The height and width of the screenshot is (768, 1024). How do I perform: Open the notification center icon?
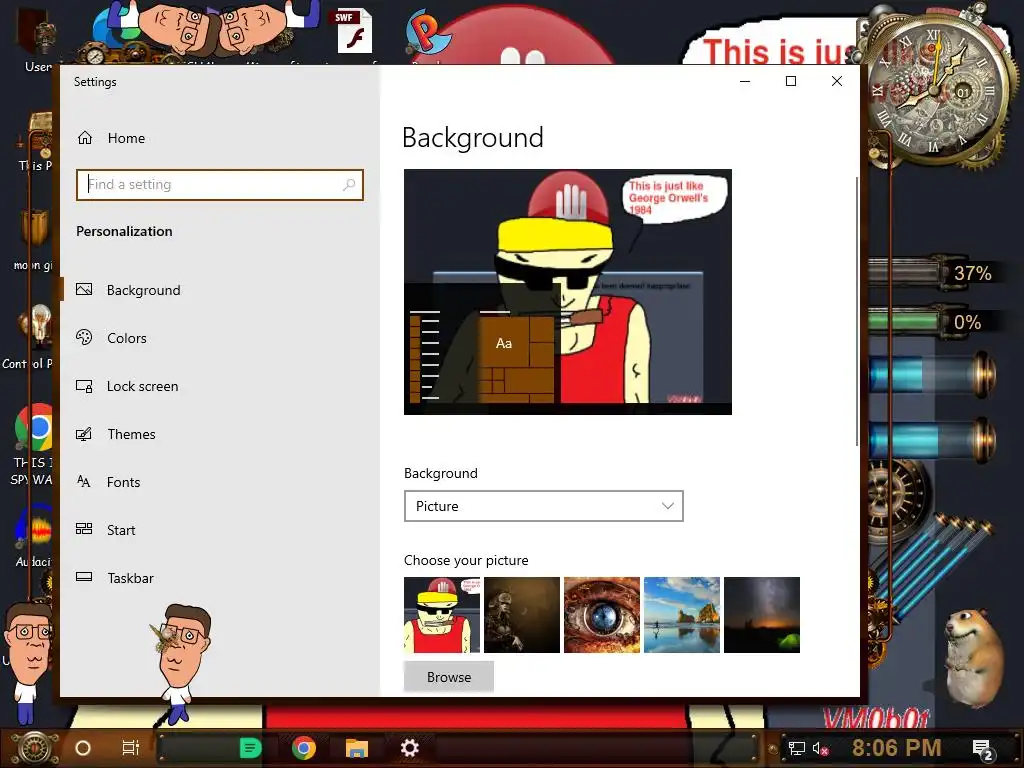coord(982,749)
